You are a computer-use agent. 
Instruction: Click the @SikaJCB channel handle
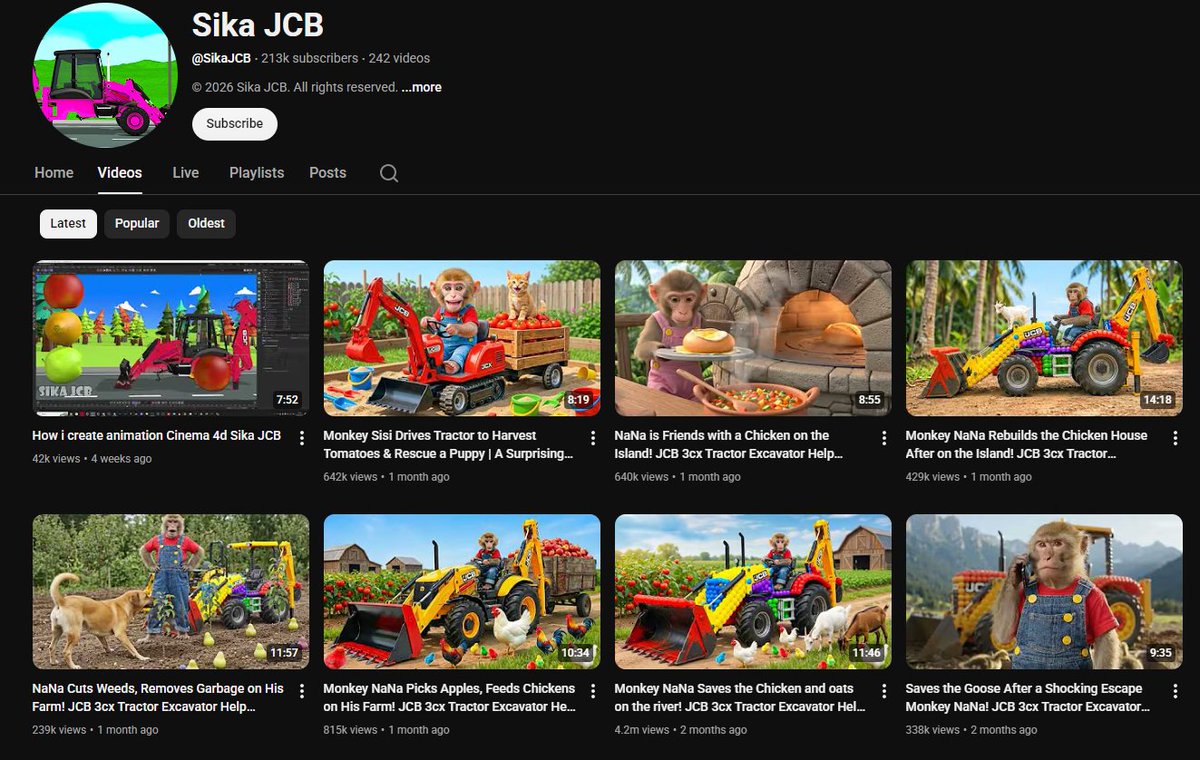pyautogui.click(x=221, y=58)
